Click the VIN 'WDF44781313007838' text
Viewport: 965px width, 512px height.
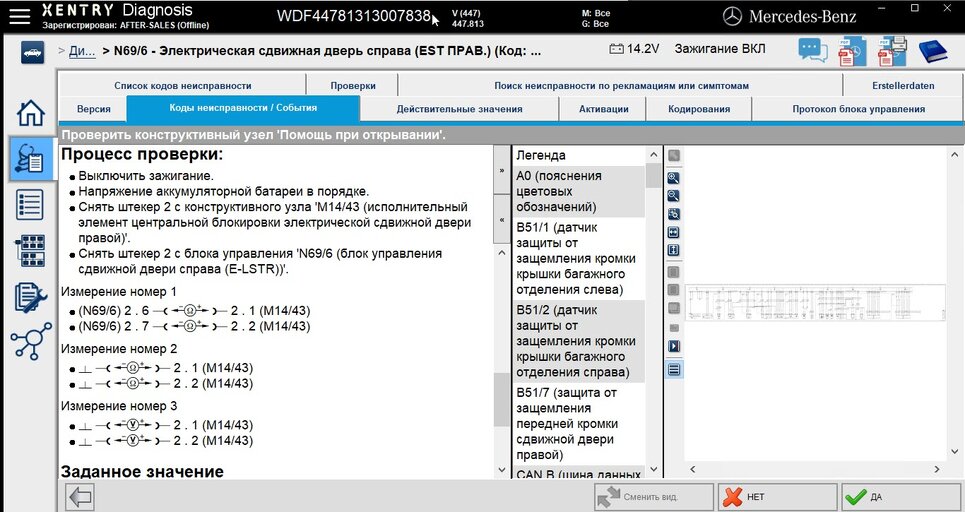[x=353, y=17]
